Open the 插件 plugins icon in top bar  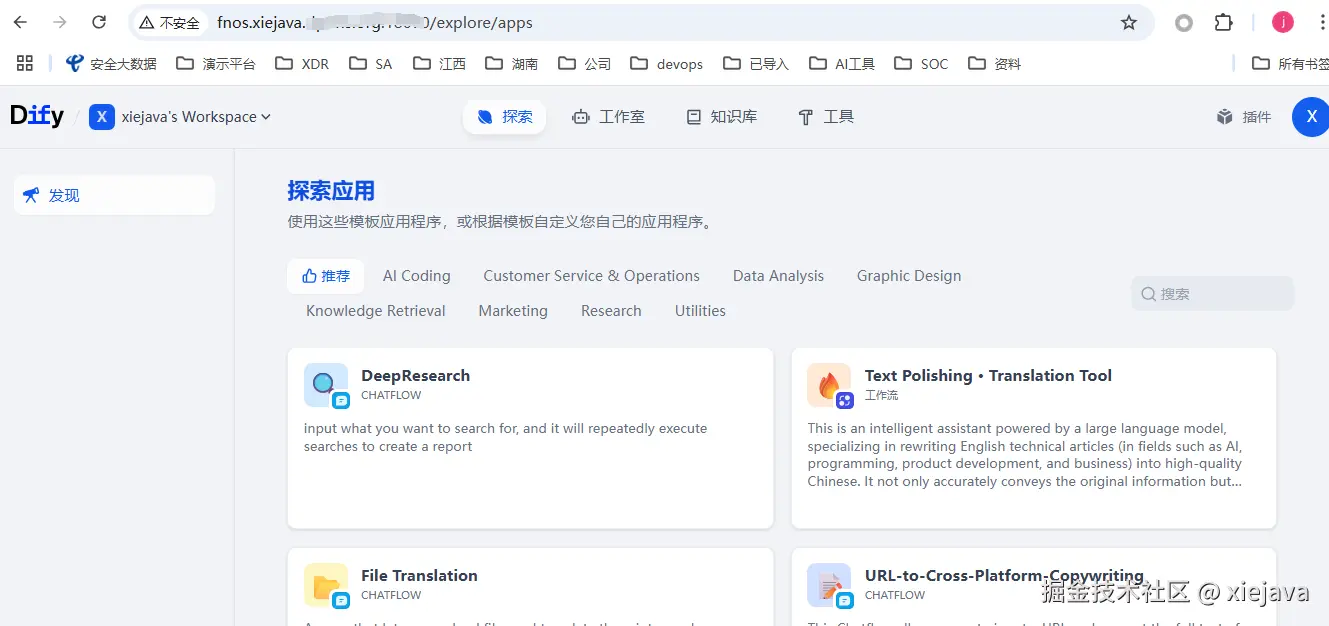coord(1225,116)
